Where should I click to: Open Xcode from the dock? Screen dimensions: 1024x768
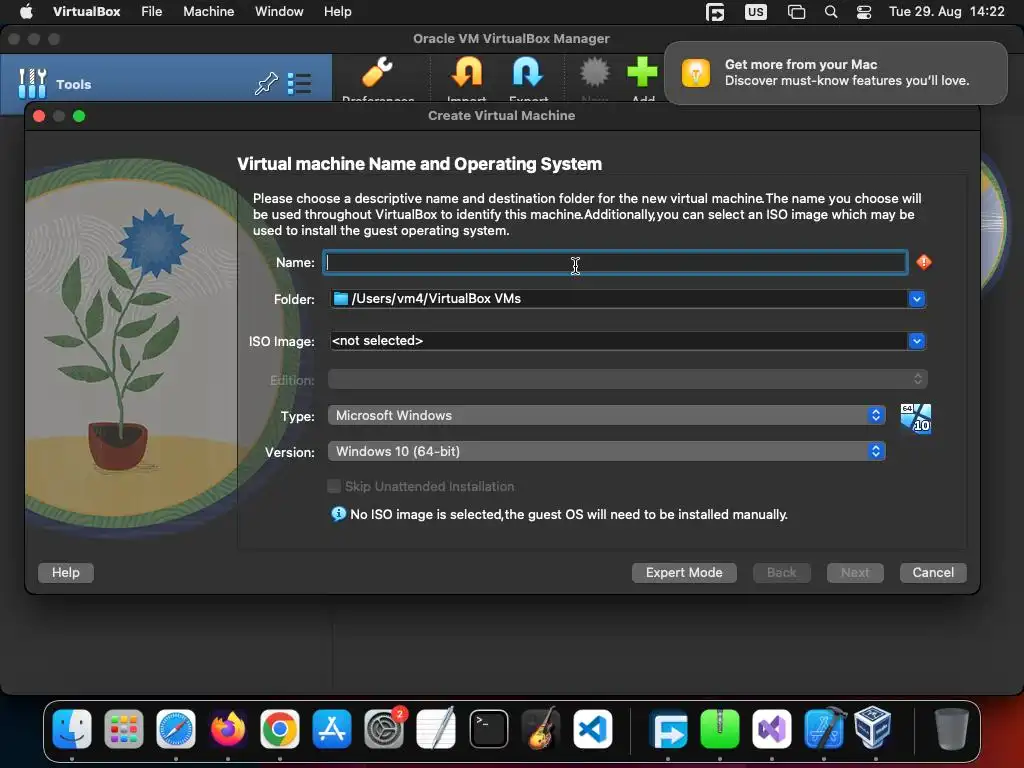pos(824,729)
